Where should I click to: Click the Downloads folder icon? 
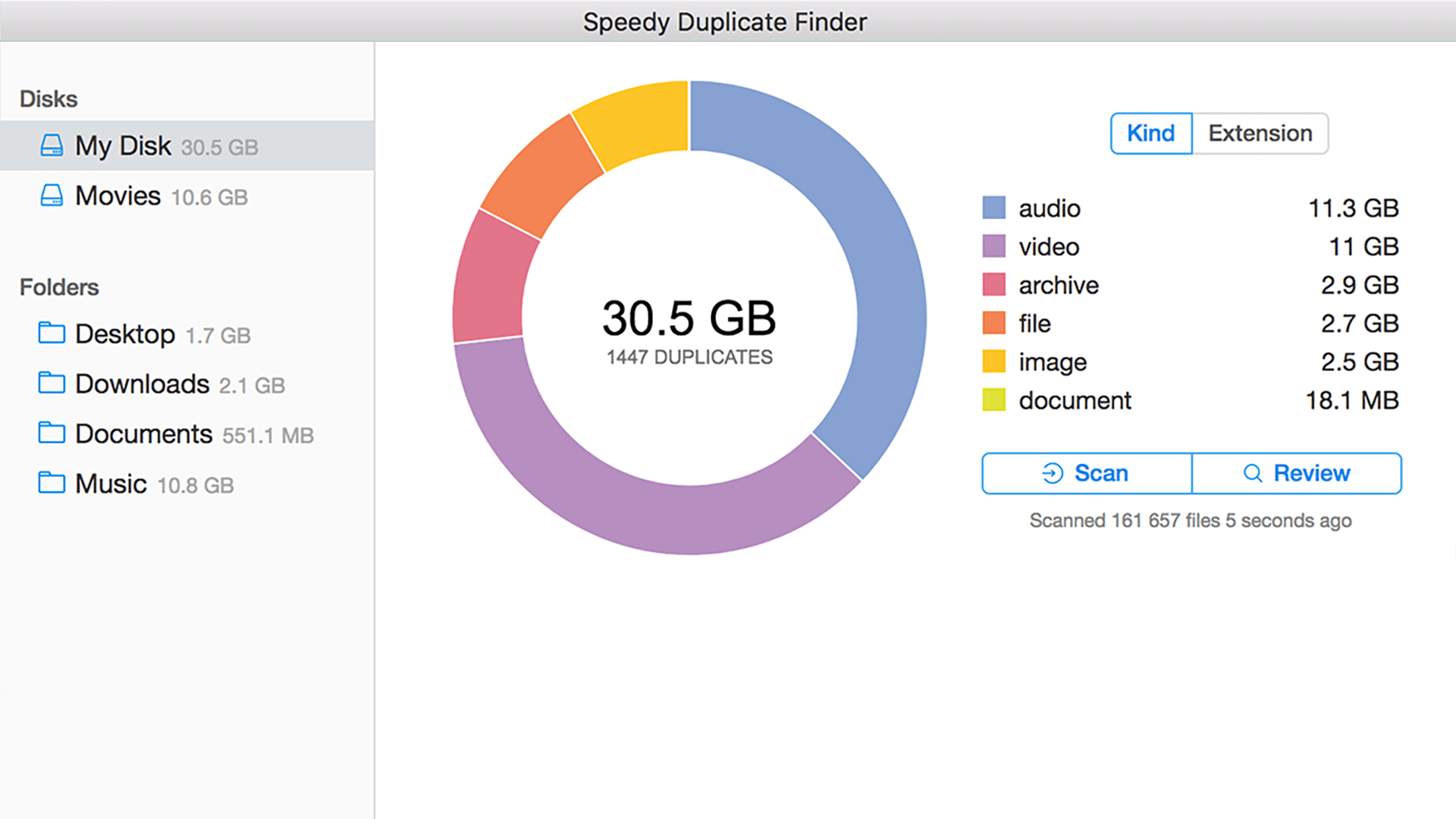(52, 383)
